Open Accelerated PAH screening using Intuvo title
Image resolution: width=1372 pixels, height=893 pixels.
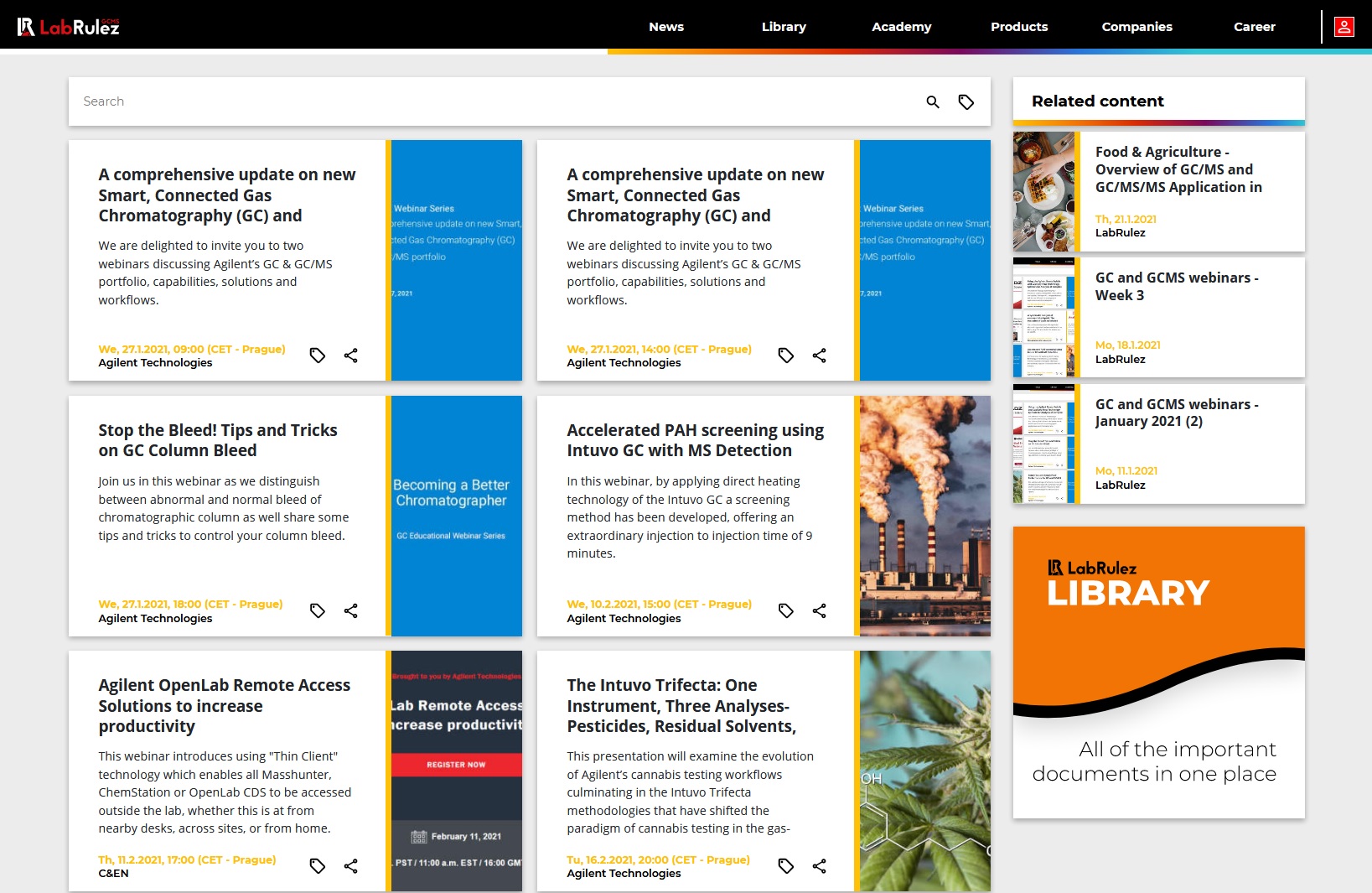[696, 440]
